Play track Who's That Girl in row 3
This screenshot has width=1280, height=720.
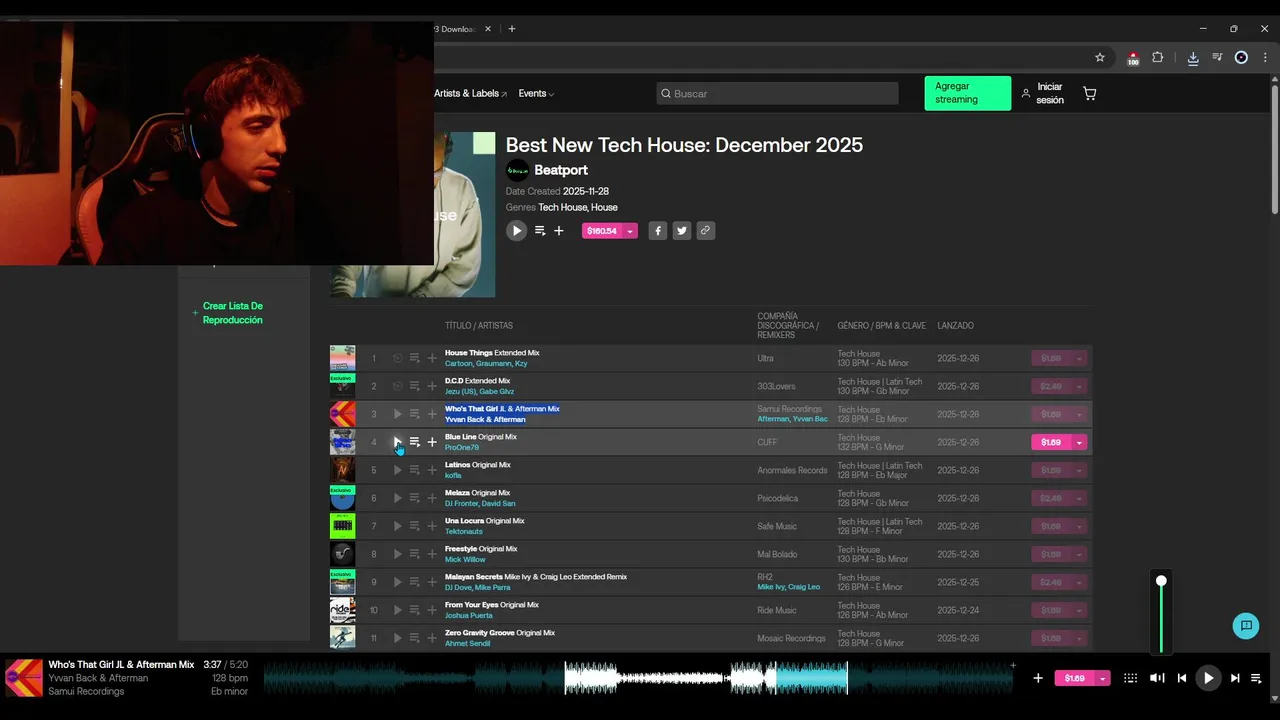tap(397, 414)
